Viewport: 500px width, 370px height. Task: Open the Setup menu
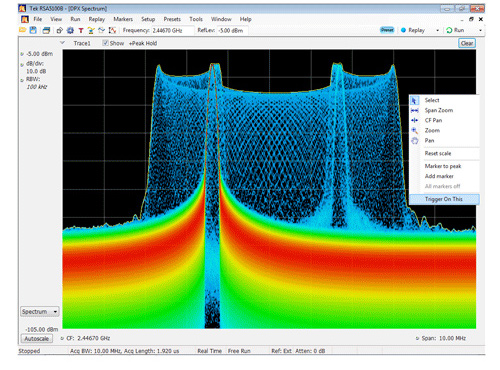148,19
